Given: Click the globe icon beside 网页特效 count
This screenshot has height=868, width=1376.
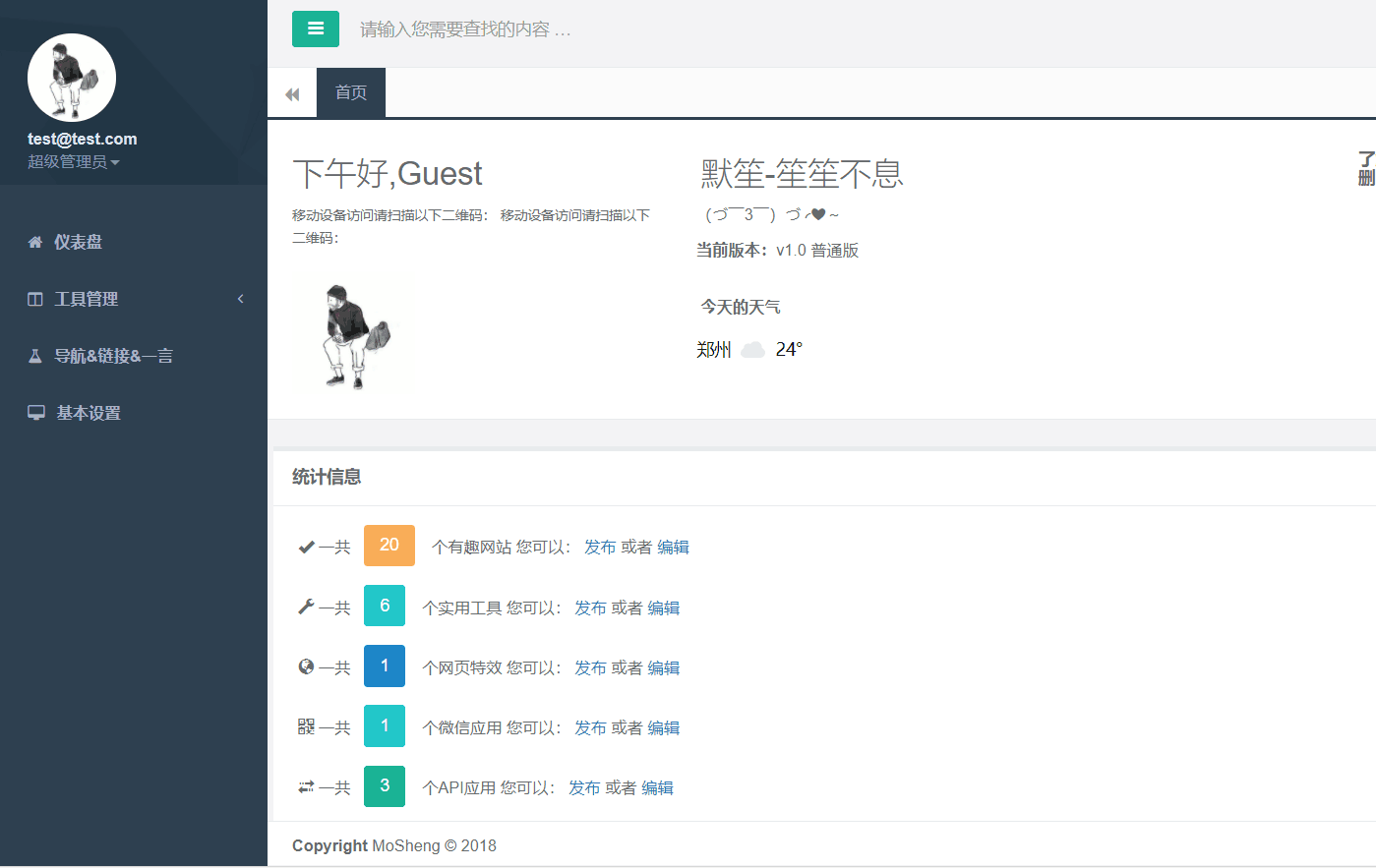Looking at the screenshot, I should tap(306, 667).
